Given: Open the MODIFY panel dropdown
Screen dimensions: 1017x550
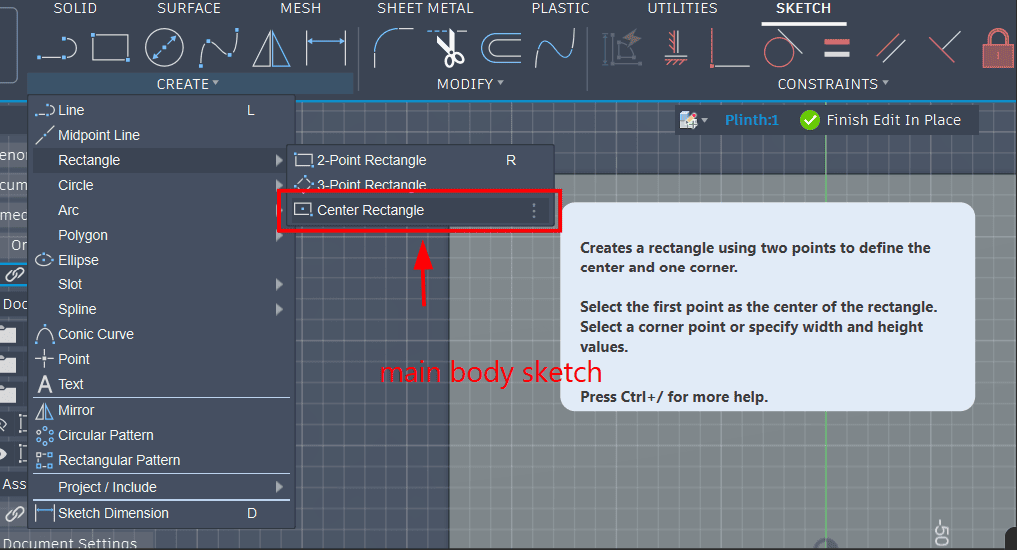Looking at the screenshot, I should 470,84.
